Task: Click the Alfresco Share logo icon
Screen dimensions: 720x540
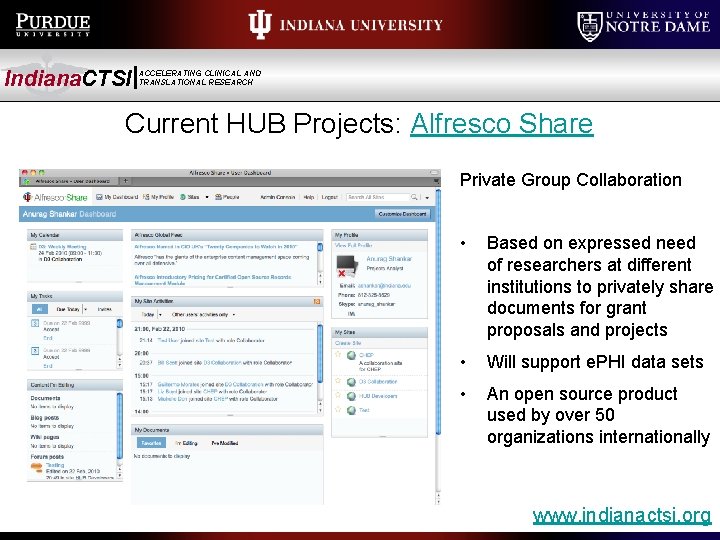Action: click(x=27, y=197)
